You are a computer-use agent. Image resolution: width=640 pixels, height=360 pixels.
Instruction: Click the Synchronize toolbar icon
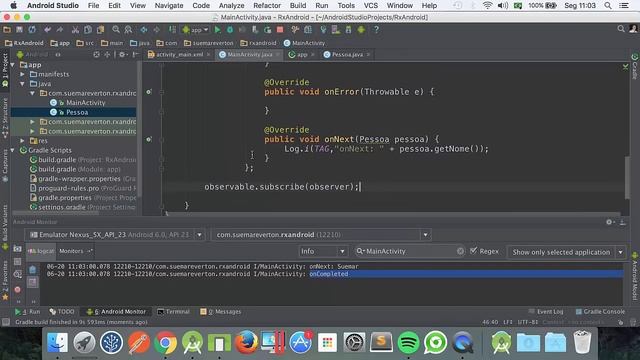[32, 29]
